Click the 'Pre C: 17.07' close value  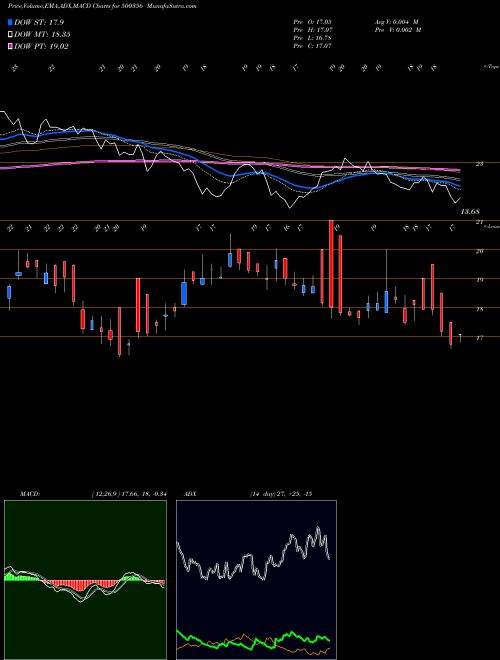pyautogui.click(x=312, y=46)
